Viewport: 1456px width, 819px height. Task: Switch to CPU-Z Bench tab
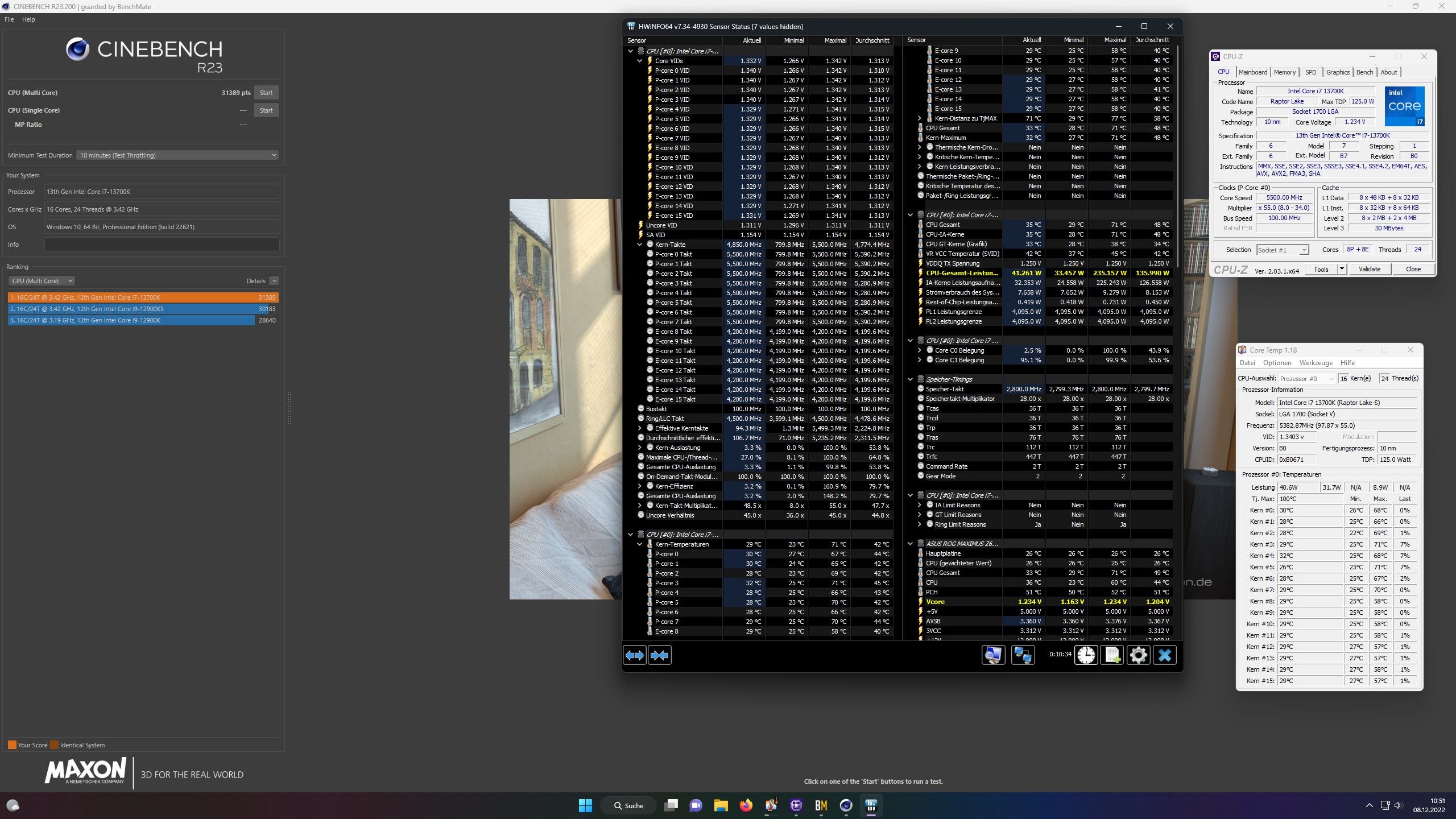point(1364,72)
